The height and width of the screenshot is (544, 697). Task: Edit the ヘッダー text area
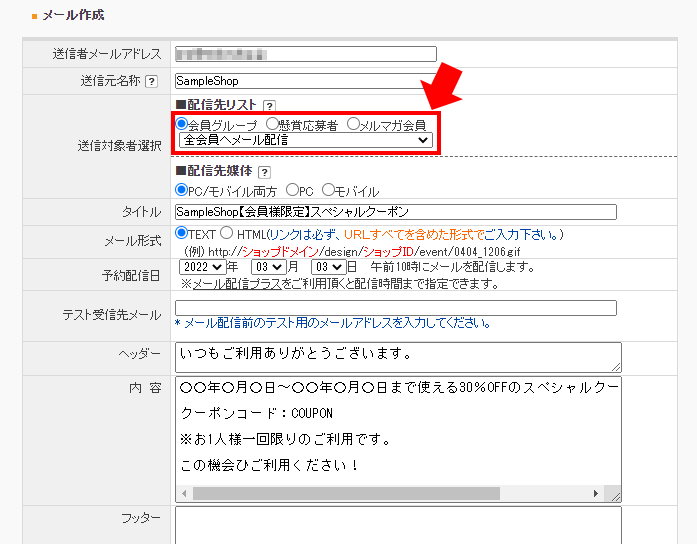(398, 357)
